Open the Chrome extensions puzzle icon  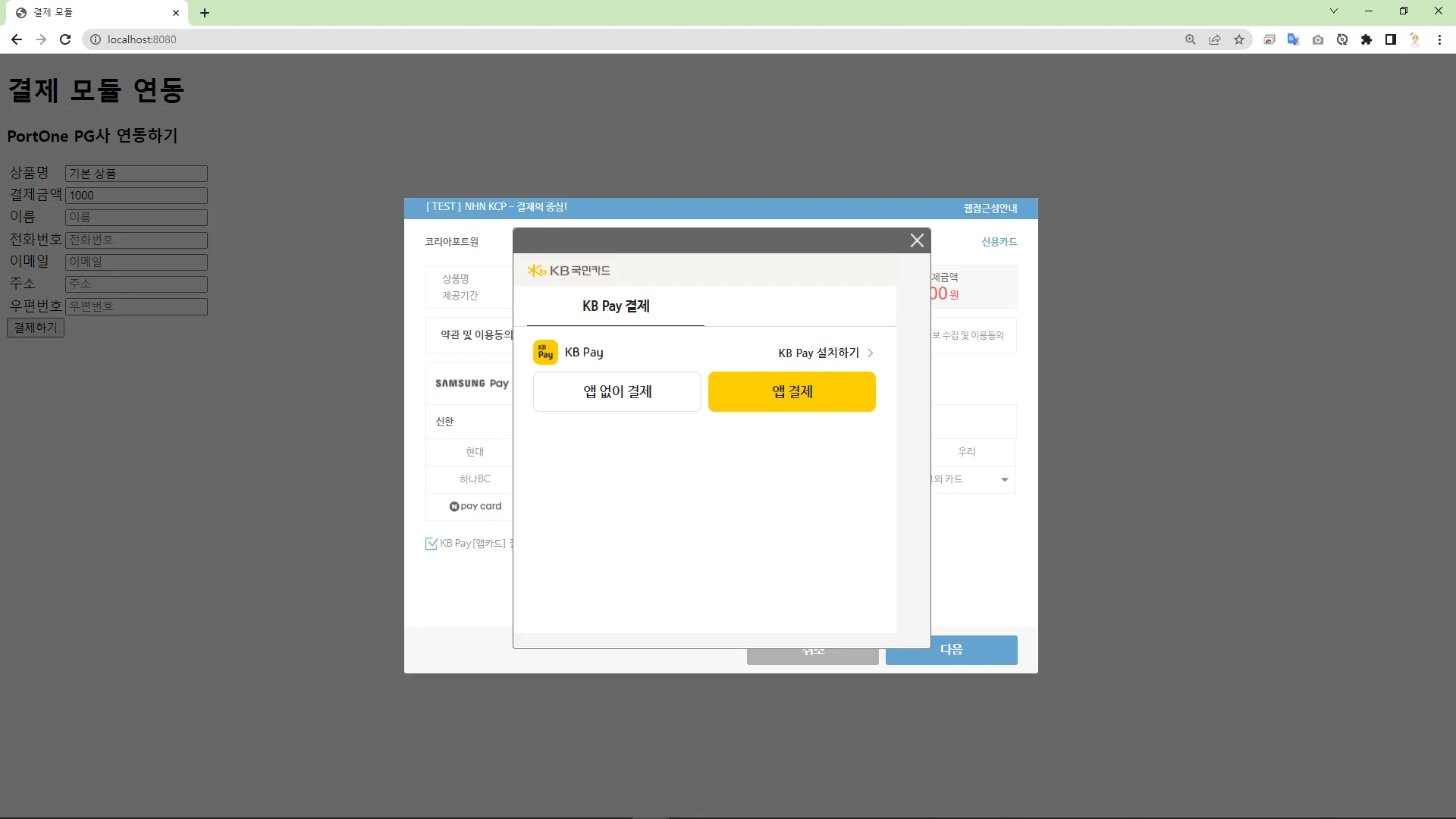point(1367,39)
